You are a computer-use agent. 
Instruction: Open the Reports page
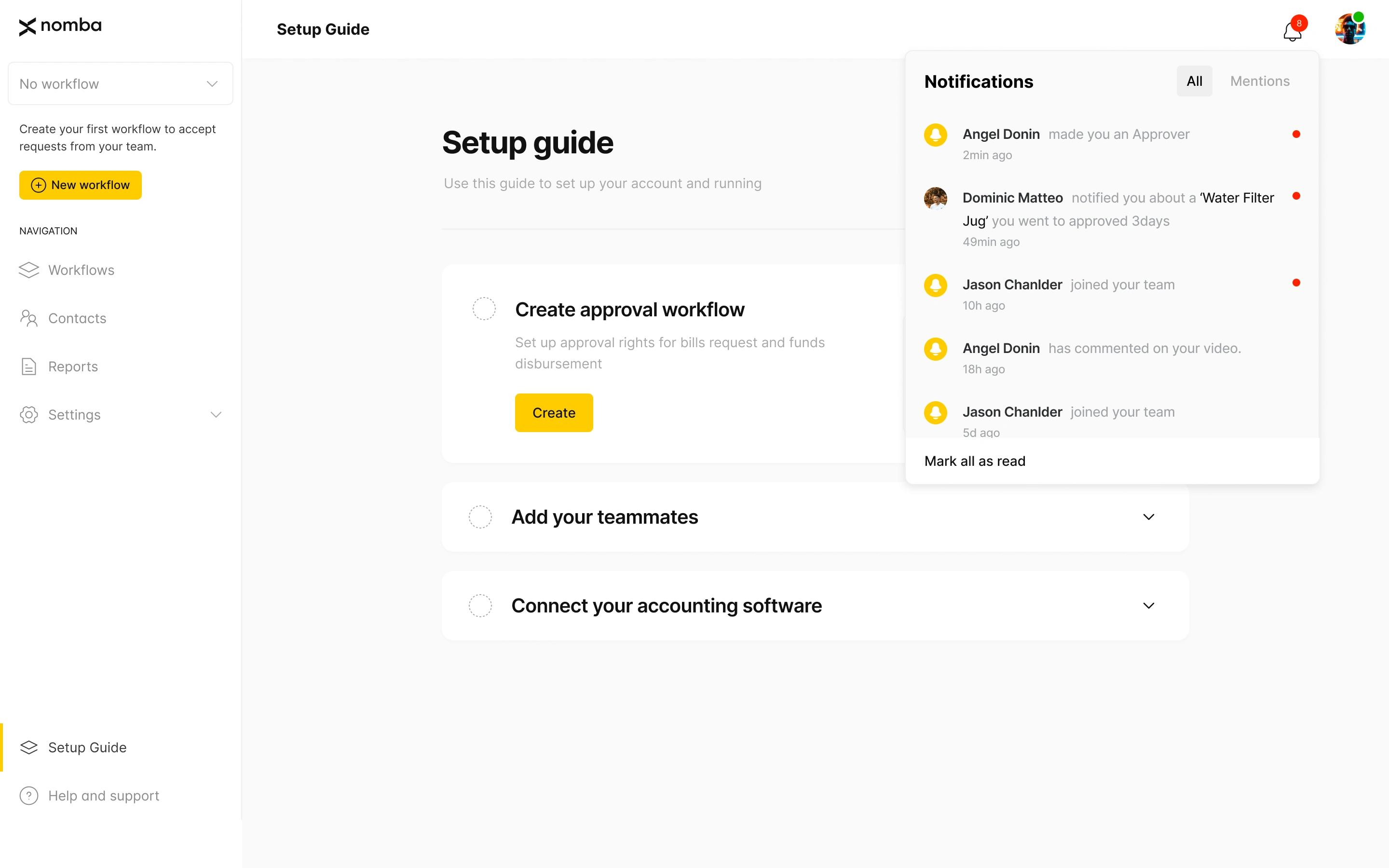click(72, 366)
